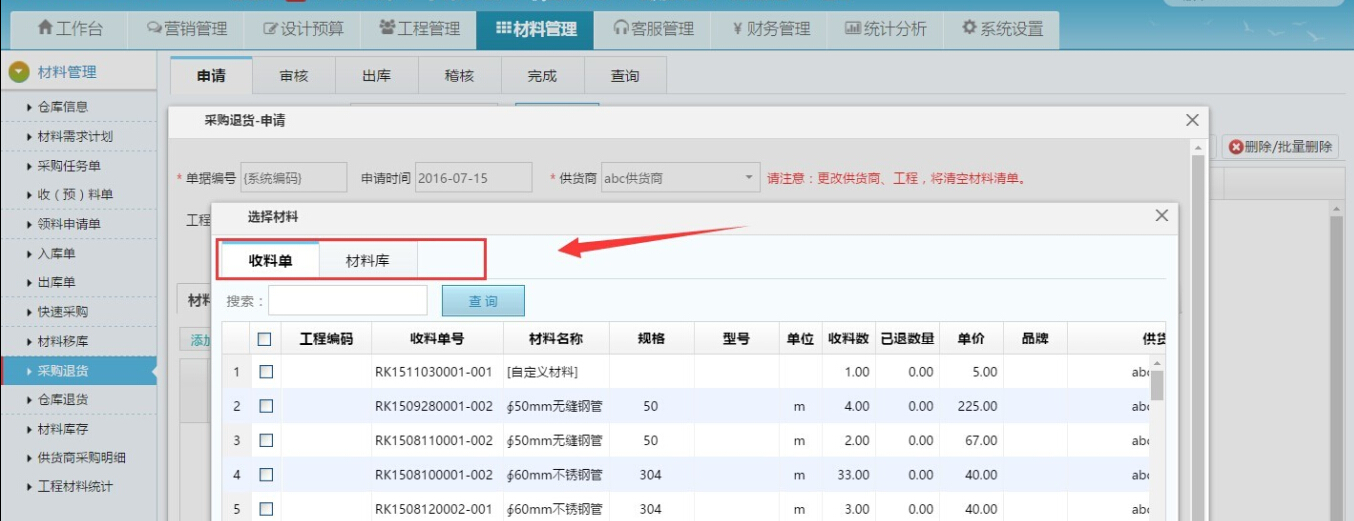Click the 规格 column header
The height and width of the screenshot is (521, 1354).
(651, 339)
